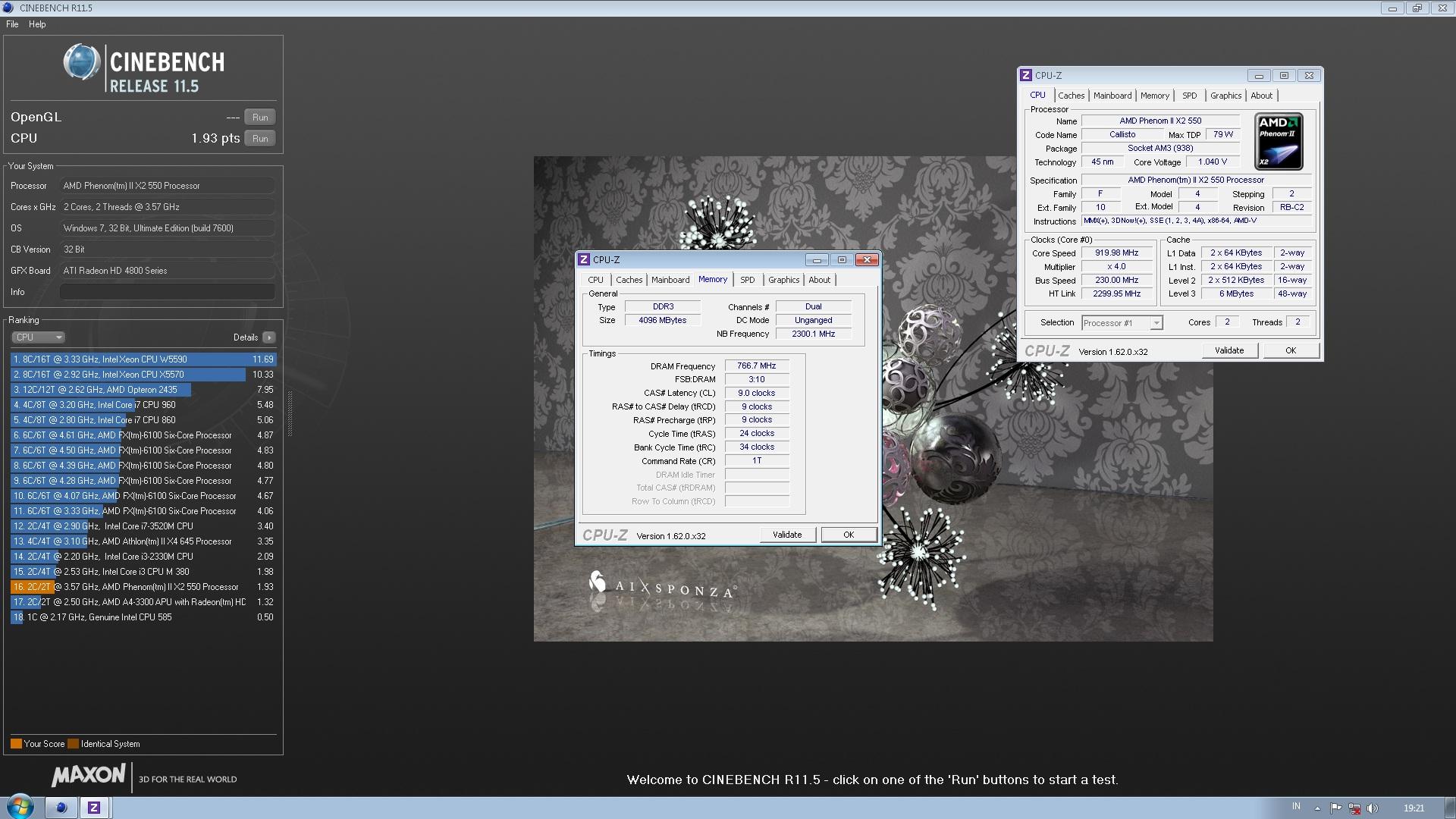Click the Identical System legend swatch
This screenshot has width=1456, height=819.
(73, 744)
